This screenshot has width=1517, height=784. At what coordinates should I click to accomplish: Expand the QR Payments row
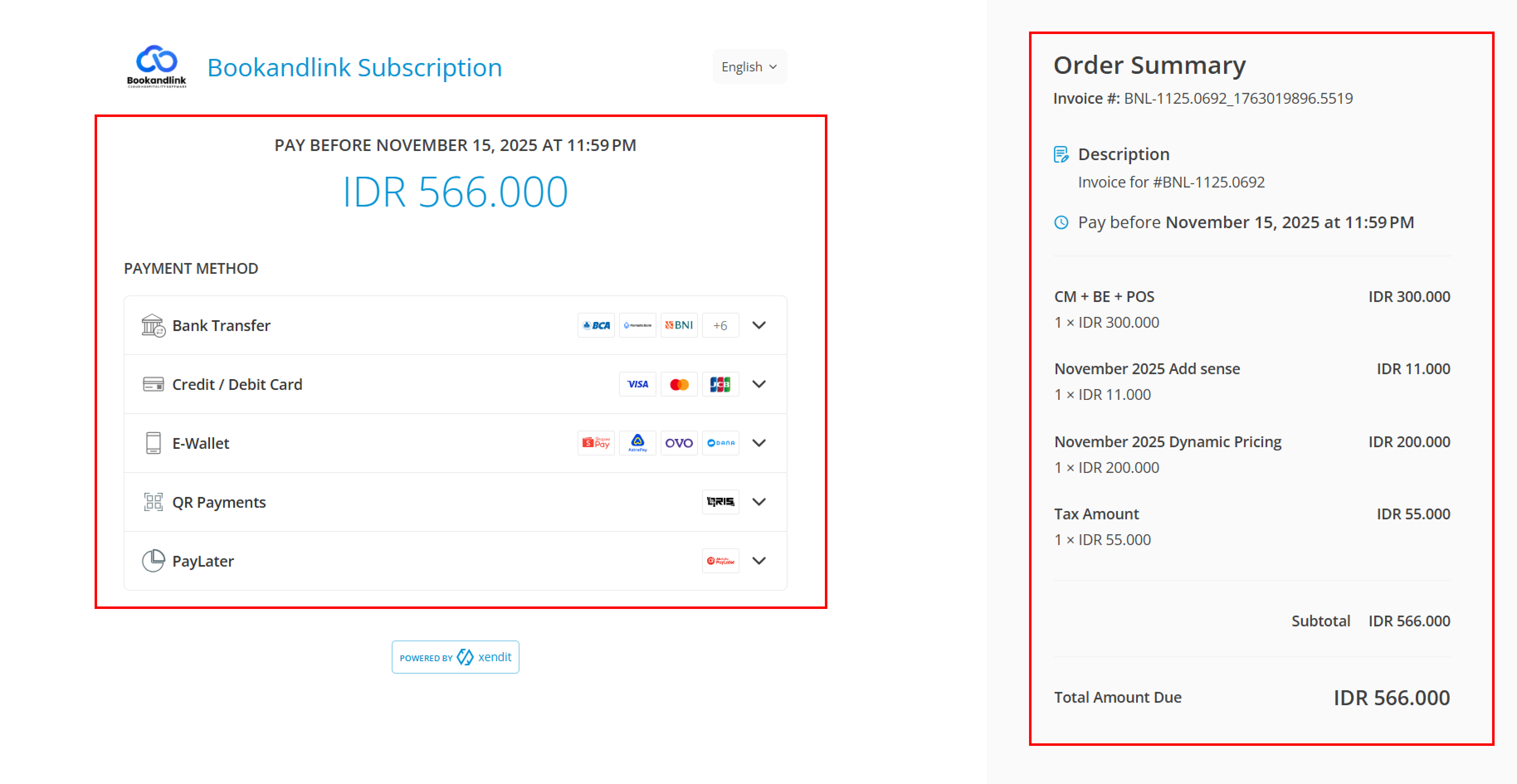point(759,502)
